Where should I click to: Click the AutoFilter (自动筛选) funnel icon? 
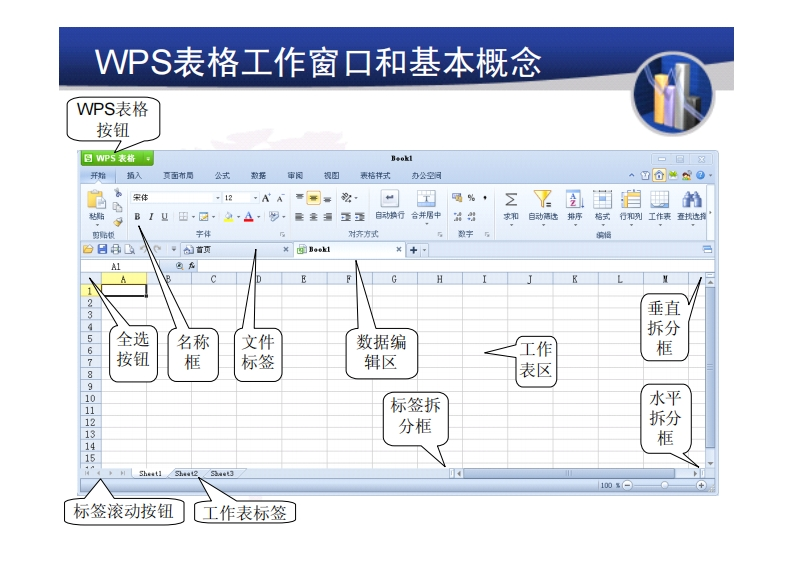tap(542, 199)
